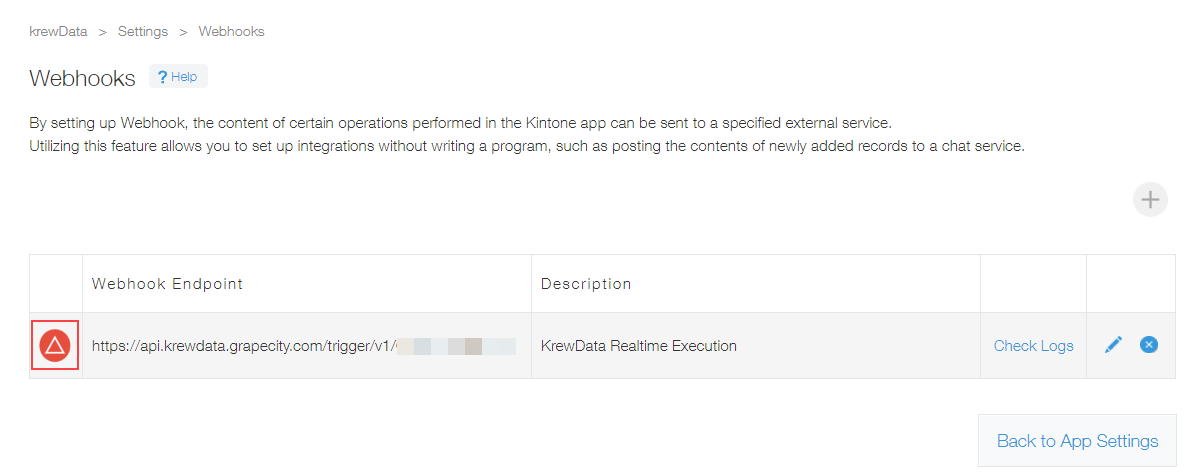Edit the webhook using the pencil icon

pyautogui.click(x=1113, y=345)
